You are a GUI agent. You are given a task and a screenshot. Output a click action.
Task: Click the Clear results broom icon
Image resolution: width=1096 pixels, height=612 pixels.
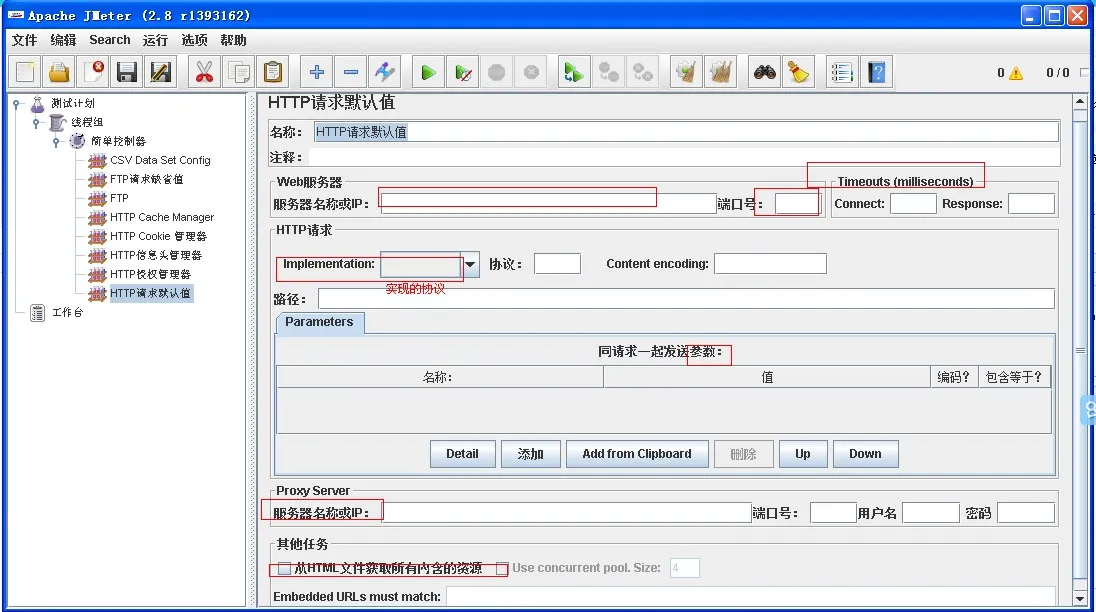[686, 72]
